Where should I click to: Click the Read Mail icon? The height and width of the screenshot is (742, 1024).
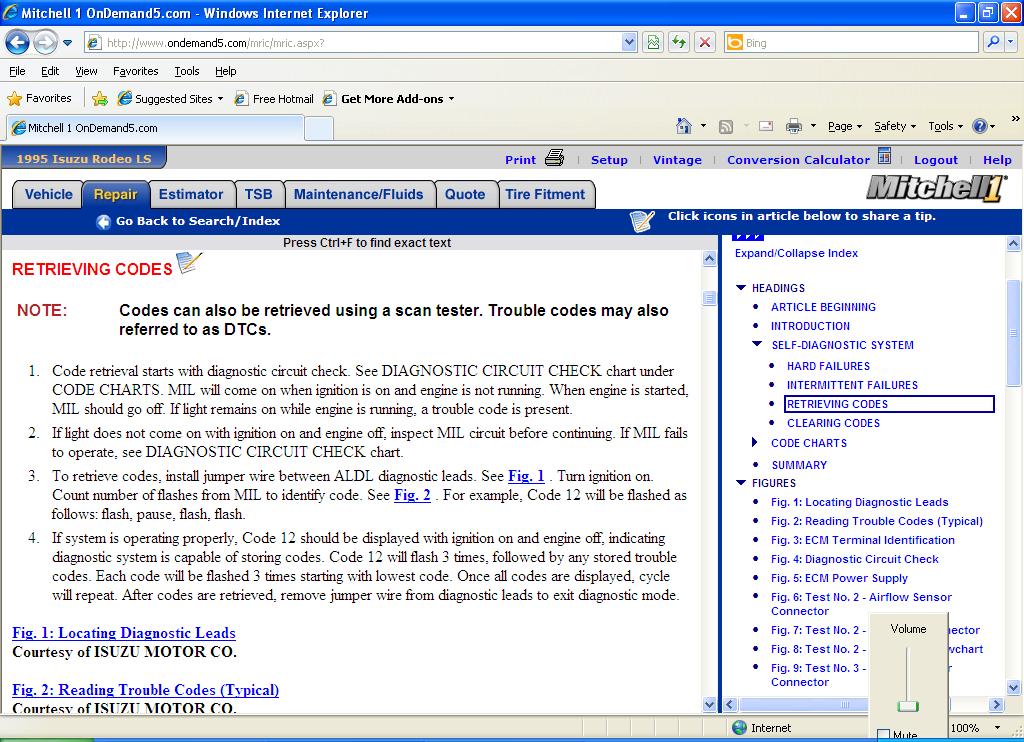[x=766, y=126]
